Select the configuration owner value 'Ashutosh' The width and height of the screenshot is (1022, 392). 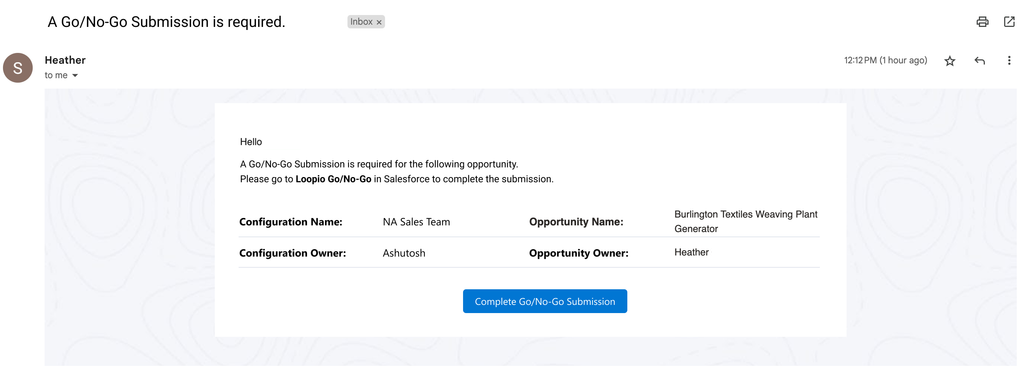(404, 253)
